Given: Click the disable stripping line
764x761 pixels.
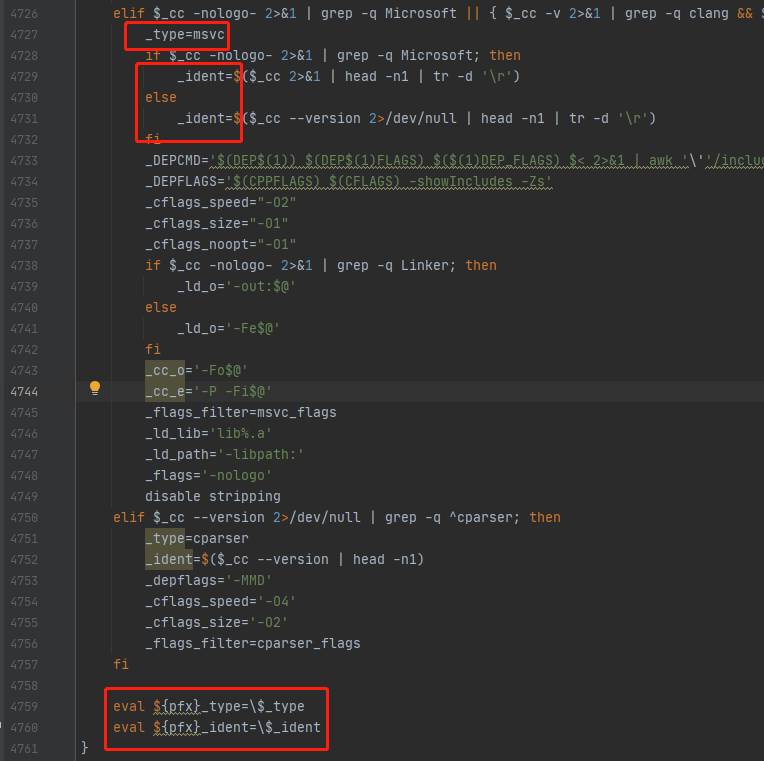Looking at the screenshot, I should [x=212, y=496].
